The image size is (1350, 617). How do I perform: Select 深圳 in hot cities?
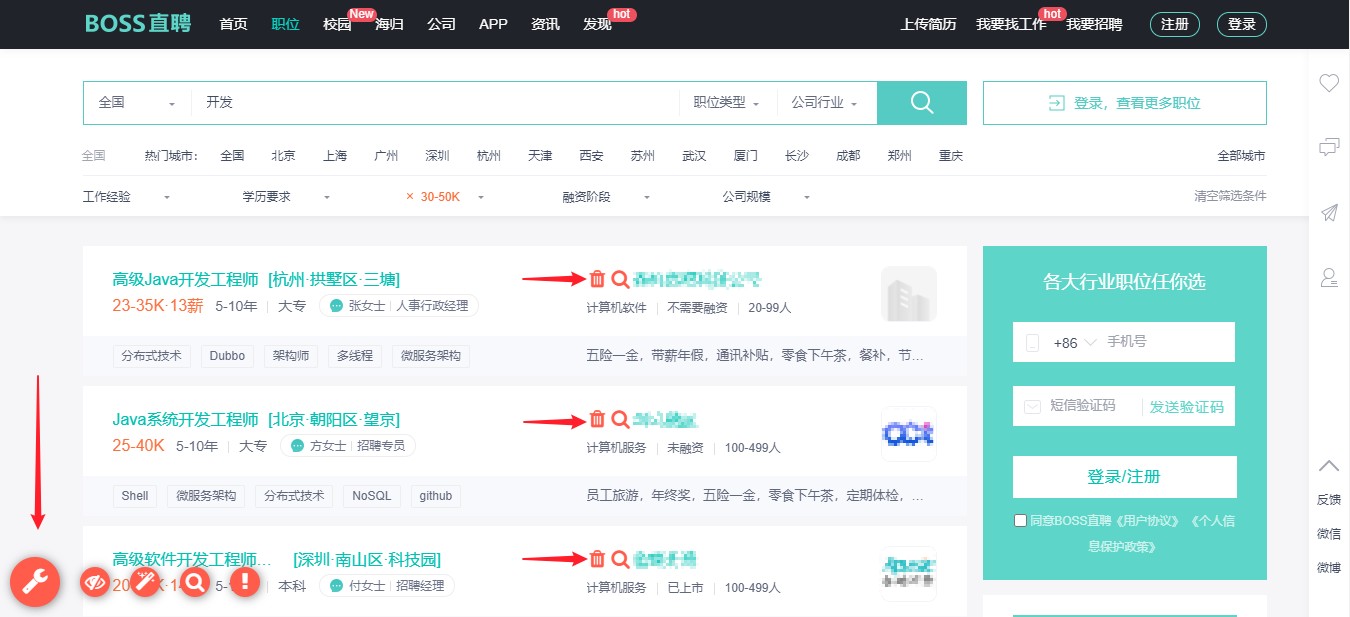coord(437,156)
